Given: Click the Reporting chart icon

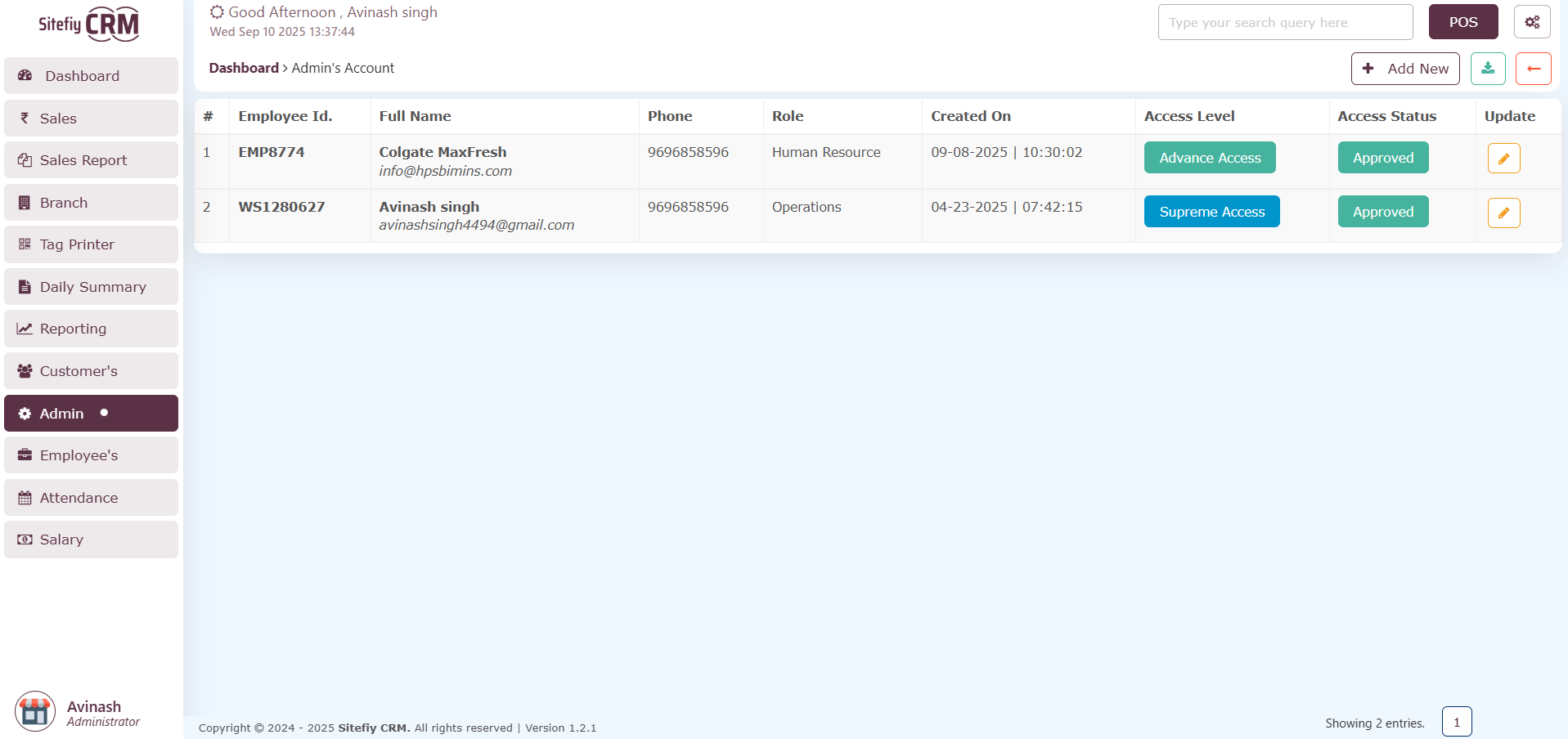Looking at the screenshot, I should 24,328.
